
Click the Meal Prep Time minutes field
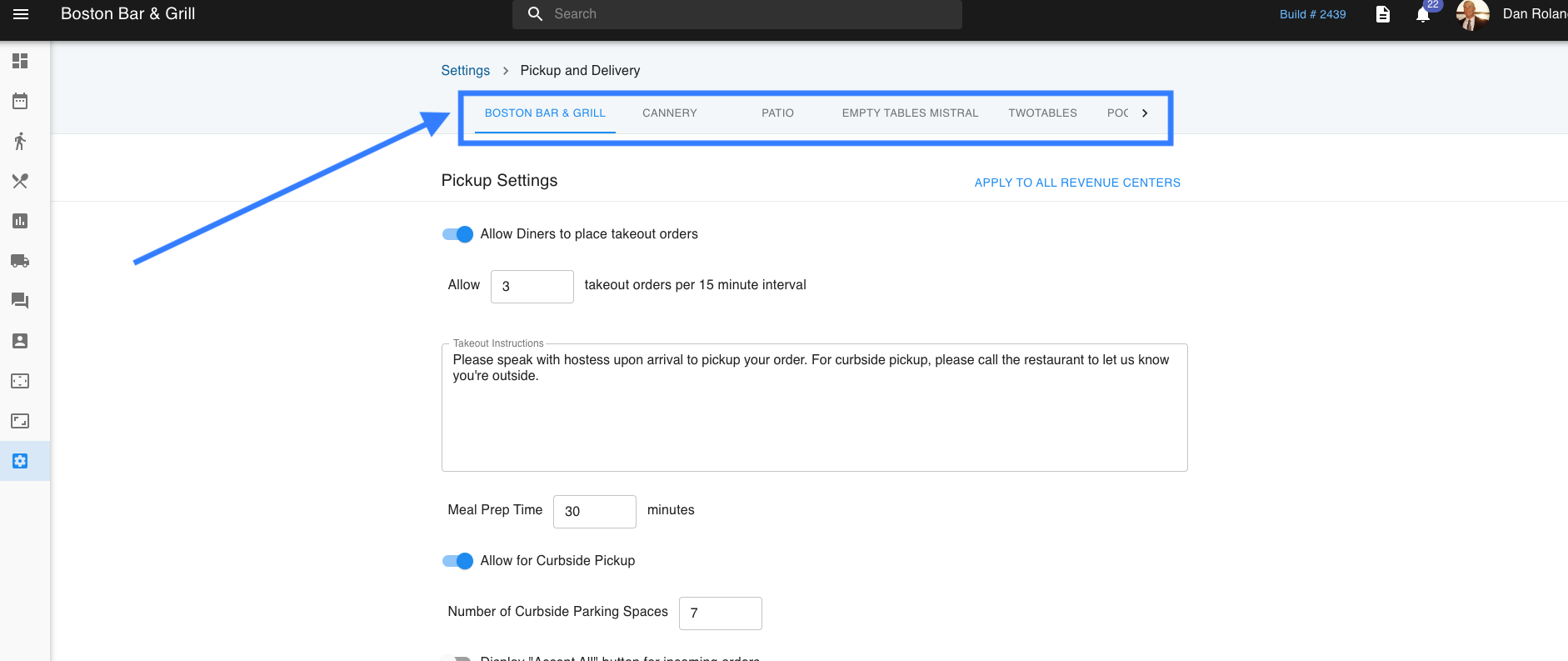pyautogui.click(x=594, y=512)
